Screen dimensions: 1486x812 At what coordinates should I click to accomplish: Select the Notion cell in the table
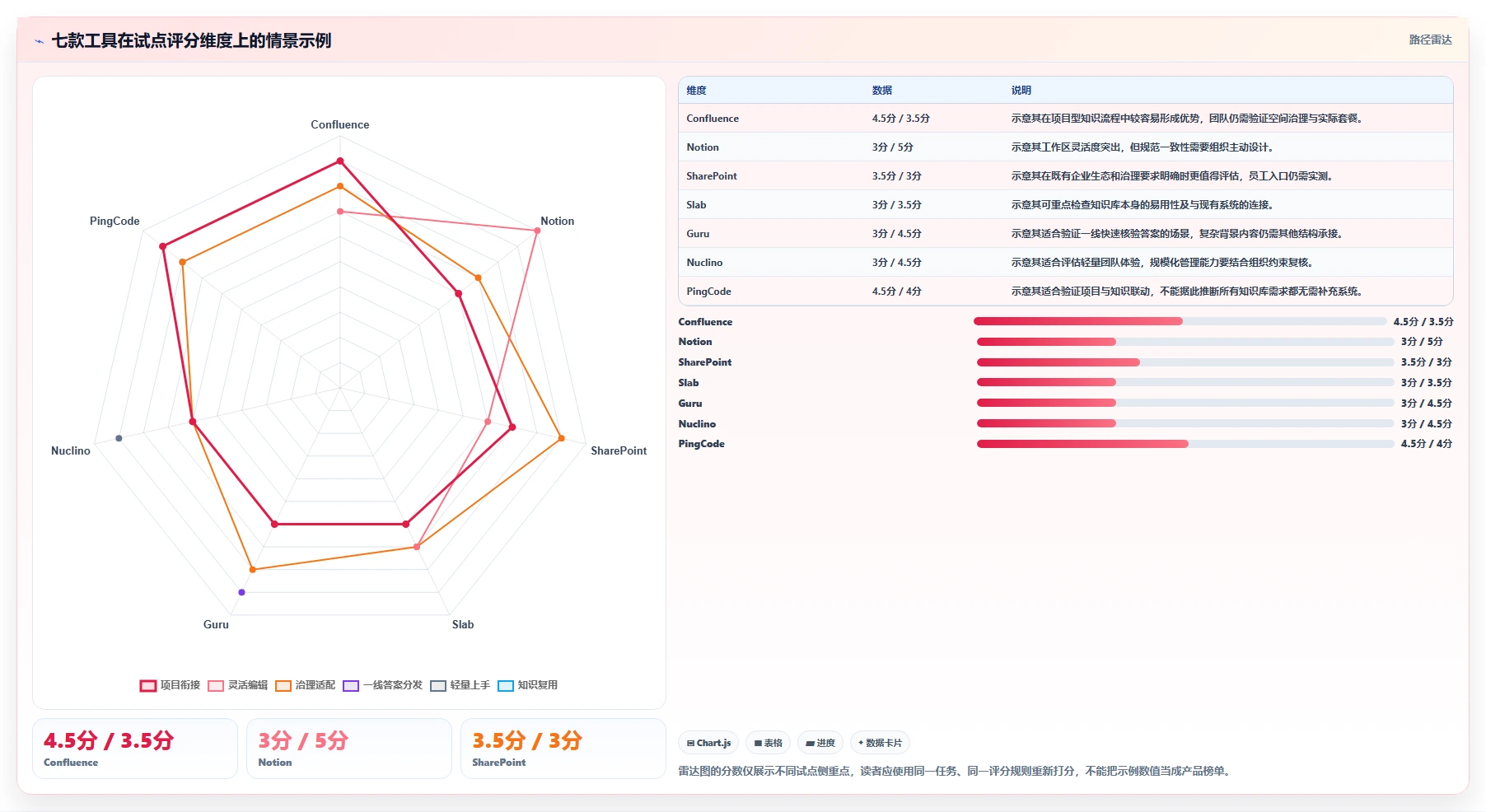coord(703,147)
